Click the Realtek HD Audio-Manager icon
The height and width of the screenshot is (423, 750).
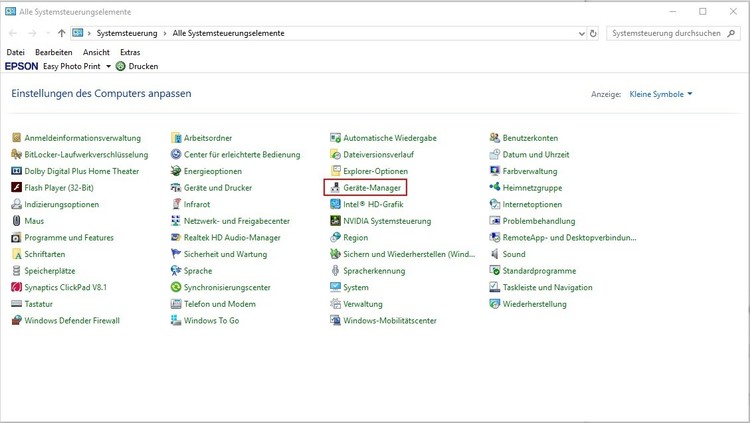(x=176, y=238)
